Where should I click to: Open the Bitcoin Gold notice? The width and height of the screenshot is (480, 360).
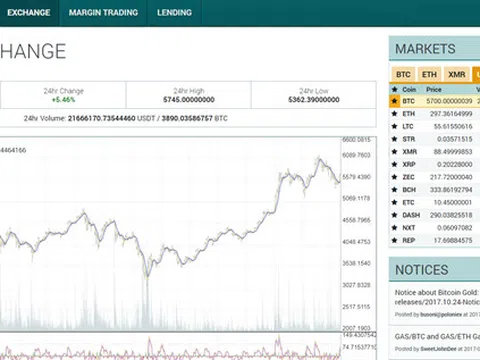pos(437,297)
